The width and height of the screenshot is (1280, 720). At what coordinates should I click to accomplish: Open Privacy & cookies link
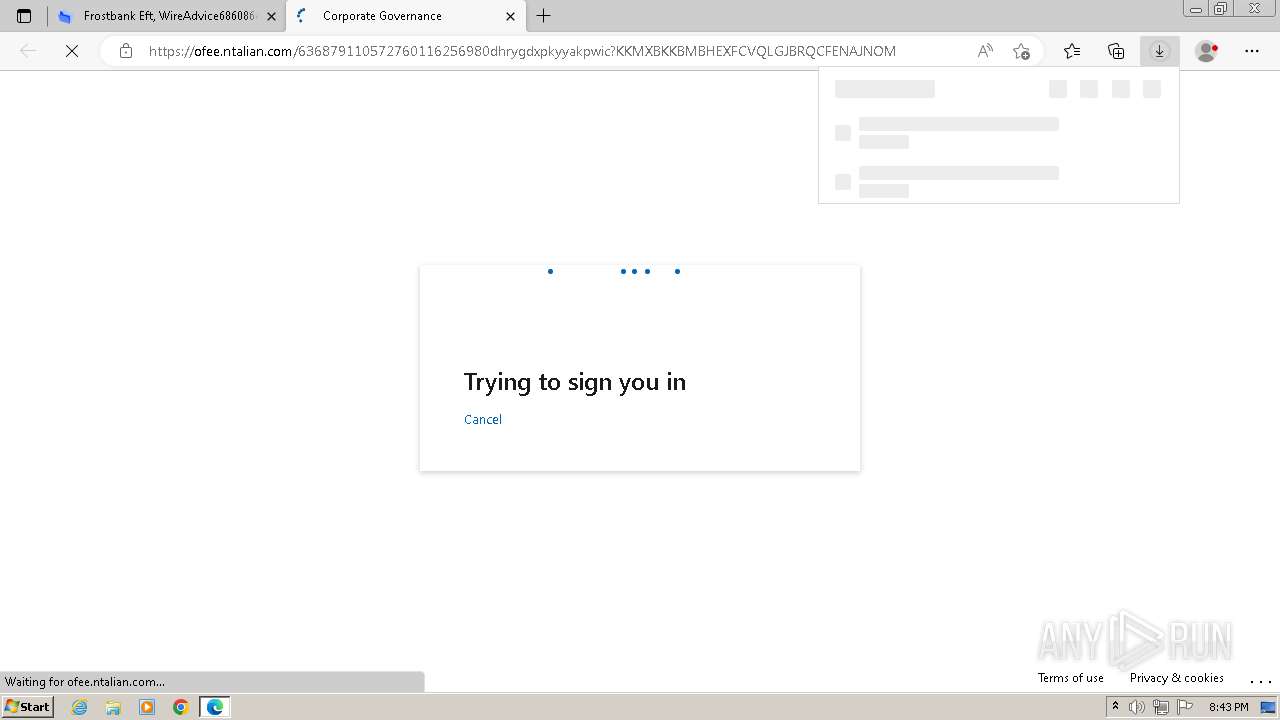[x=1177, y=678]
